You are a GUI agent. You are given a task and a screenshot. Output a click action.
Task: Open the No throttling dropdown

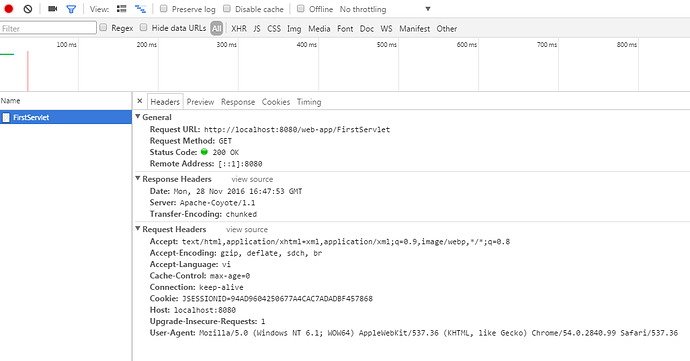385,9
